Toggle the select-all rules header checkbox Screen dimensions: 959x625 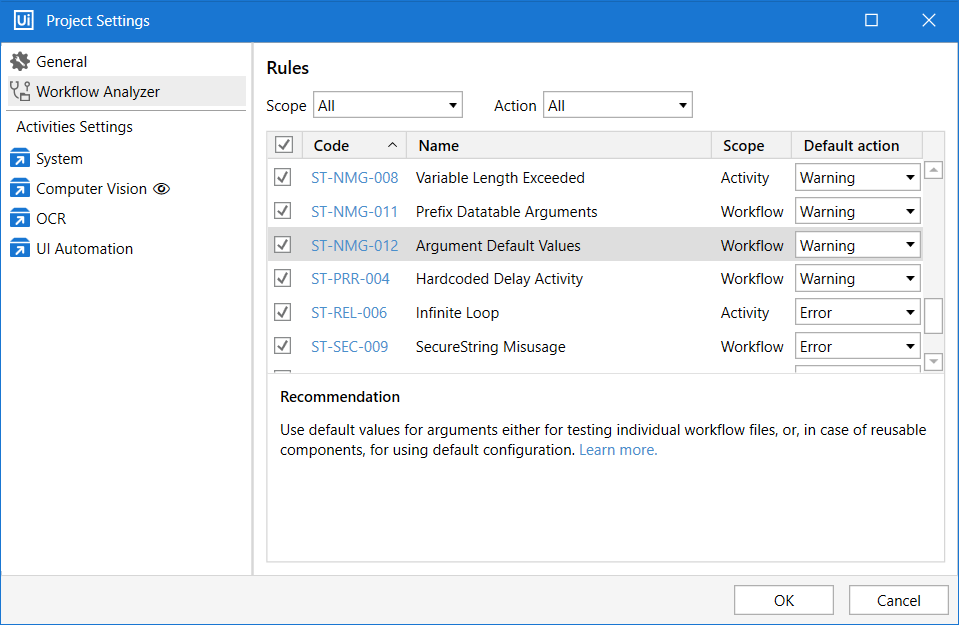click(284, 146)
